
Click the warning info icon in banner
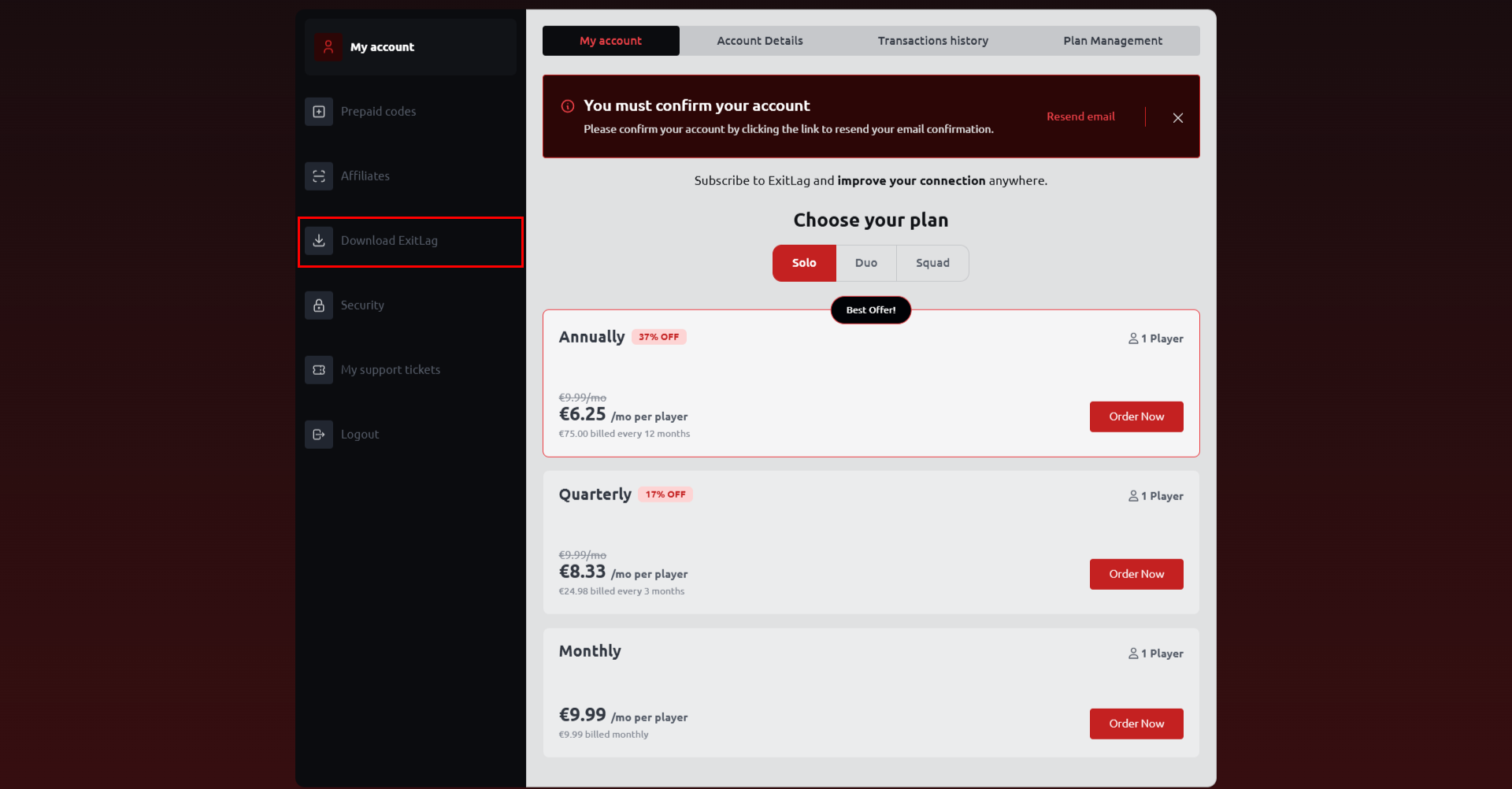click(568, 106)
